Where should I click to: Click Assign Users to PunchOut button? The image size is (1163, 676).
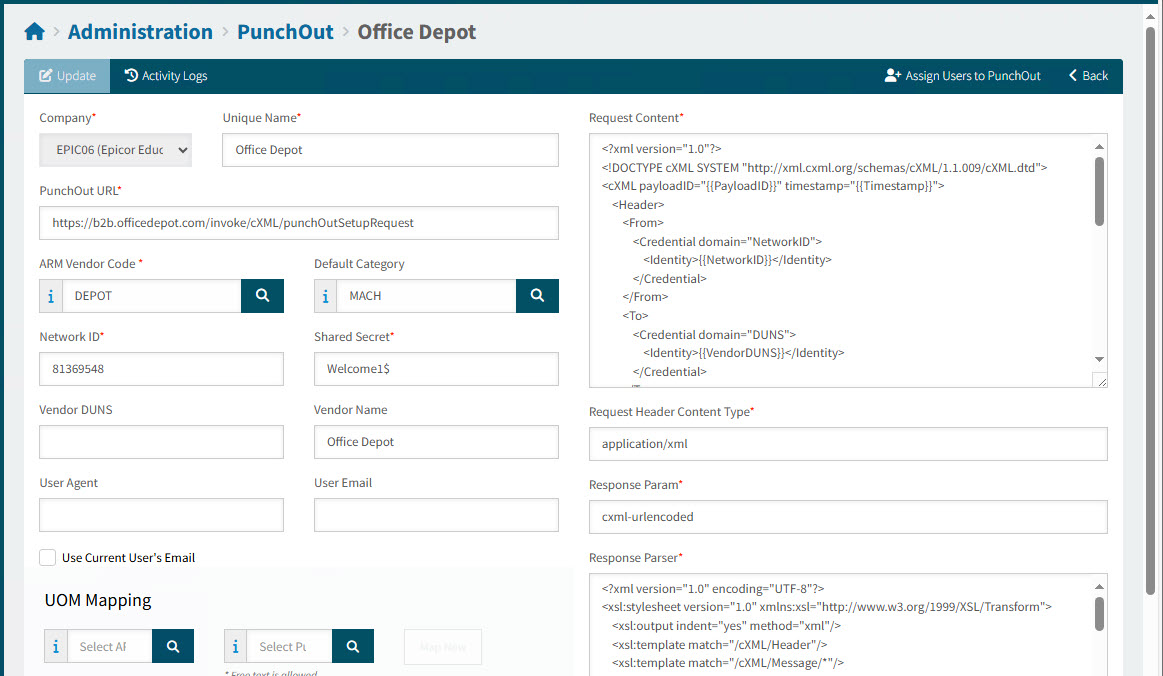(963, 76)
